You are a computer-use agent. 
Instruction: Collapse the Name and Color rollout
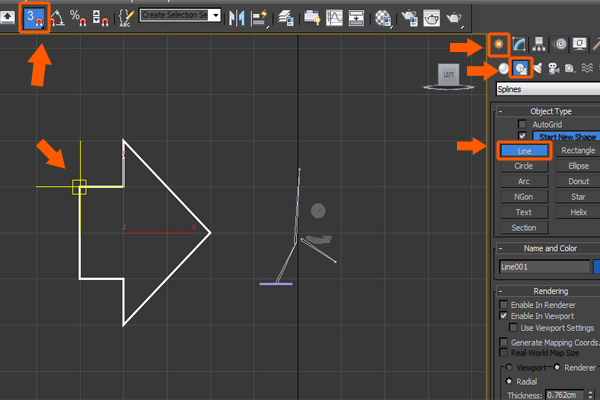(x=549, y=248)
